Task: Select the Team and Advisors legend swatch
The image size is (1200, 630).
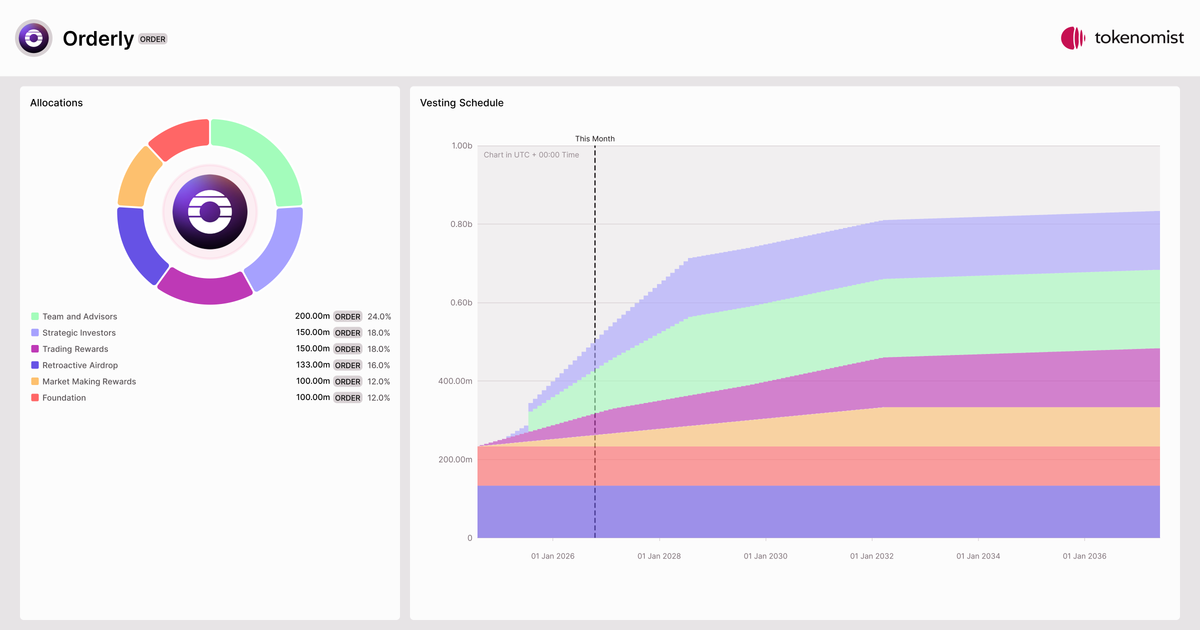Action: click(x=35, y=316)
